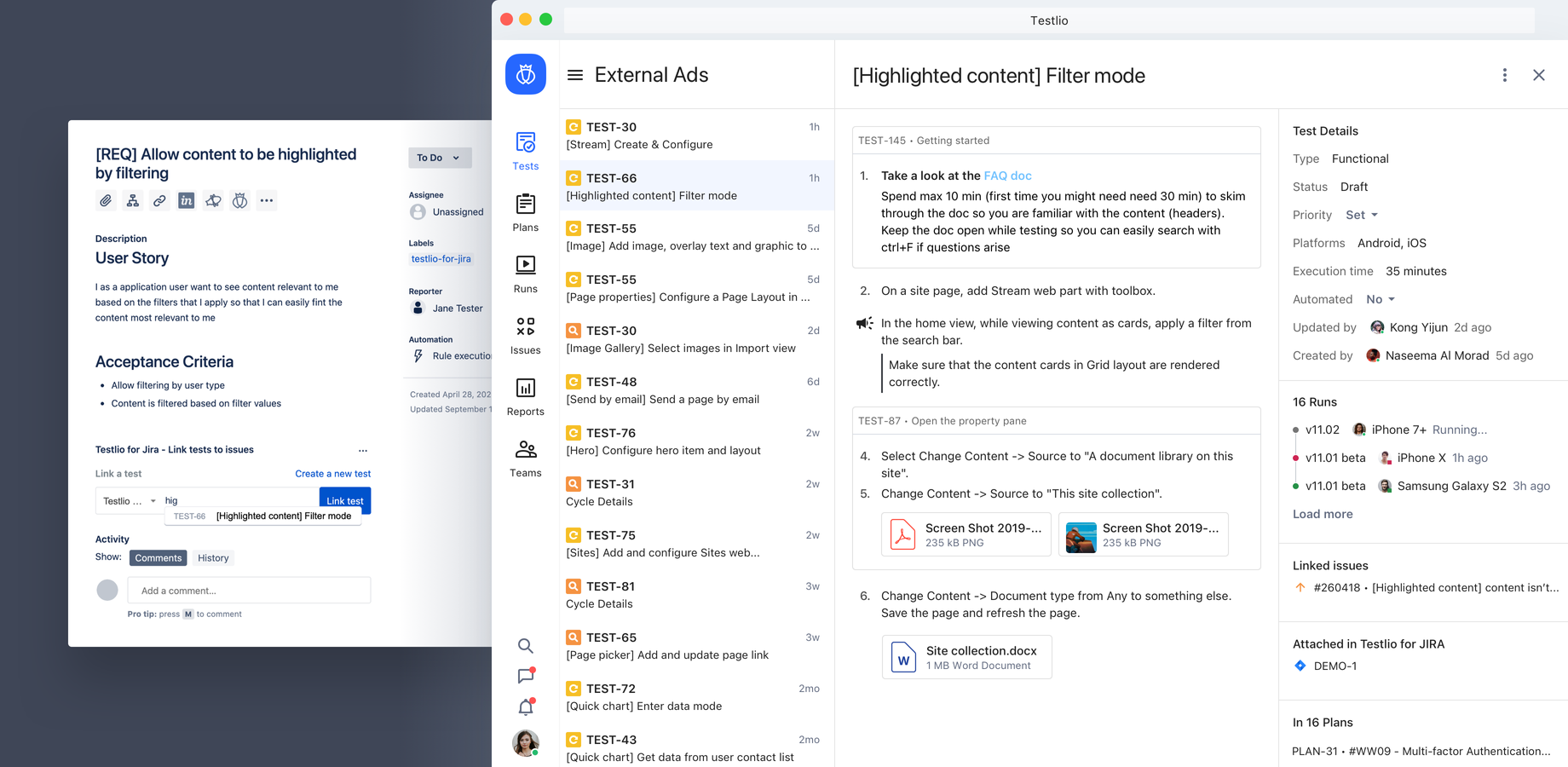This screenshot has width=1568, height=767.
Task: Click the child issue hierarchy icon in Jira
Action: click(132, 200)
